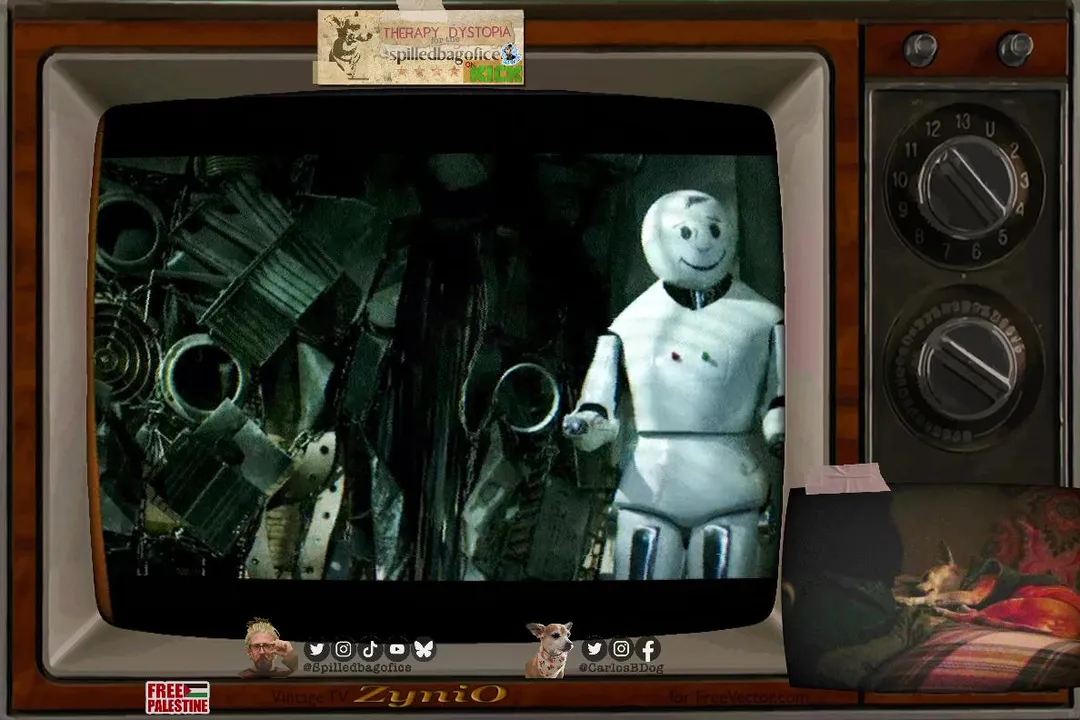Image resolution: width=1080 pixels, height=720 pixels.
Task: Click the @Spilledbagofice handle text
Action: tap(357, 668)
